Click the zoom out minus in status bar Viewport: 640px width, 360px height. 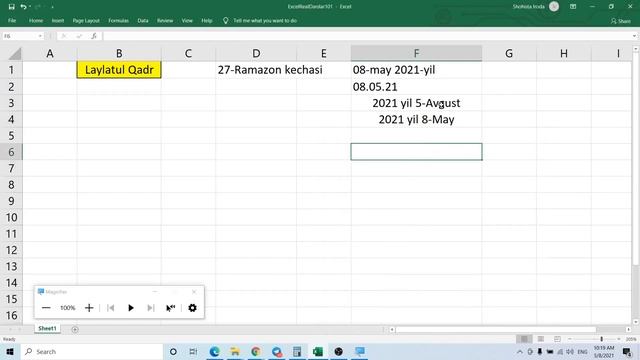click(x=570, y=339)
